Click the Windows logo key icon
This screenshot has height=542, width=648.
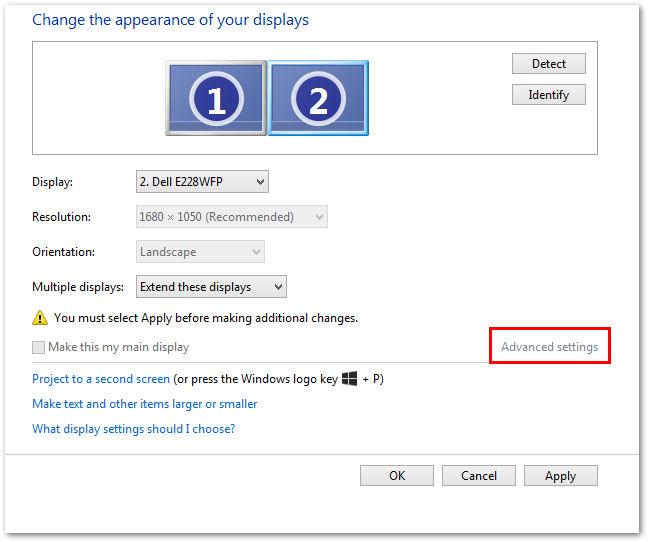coord(350,378)
